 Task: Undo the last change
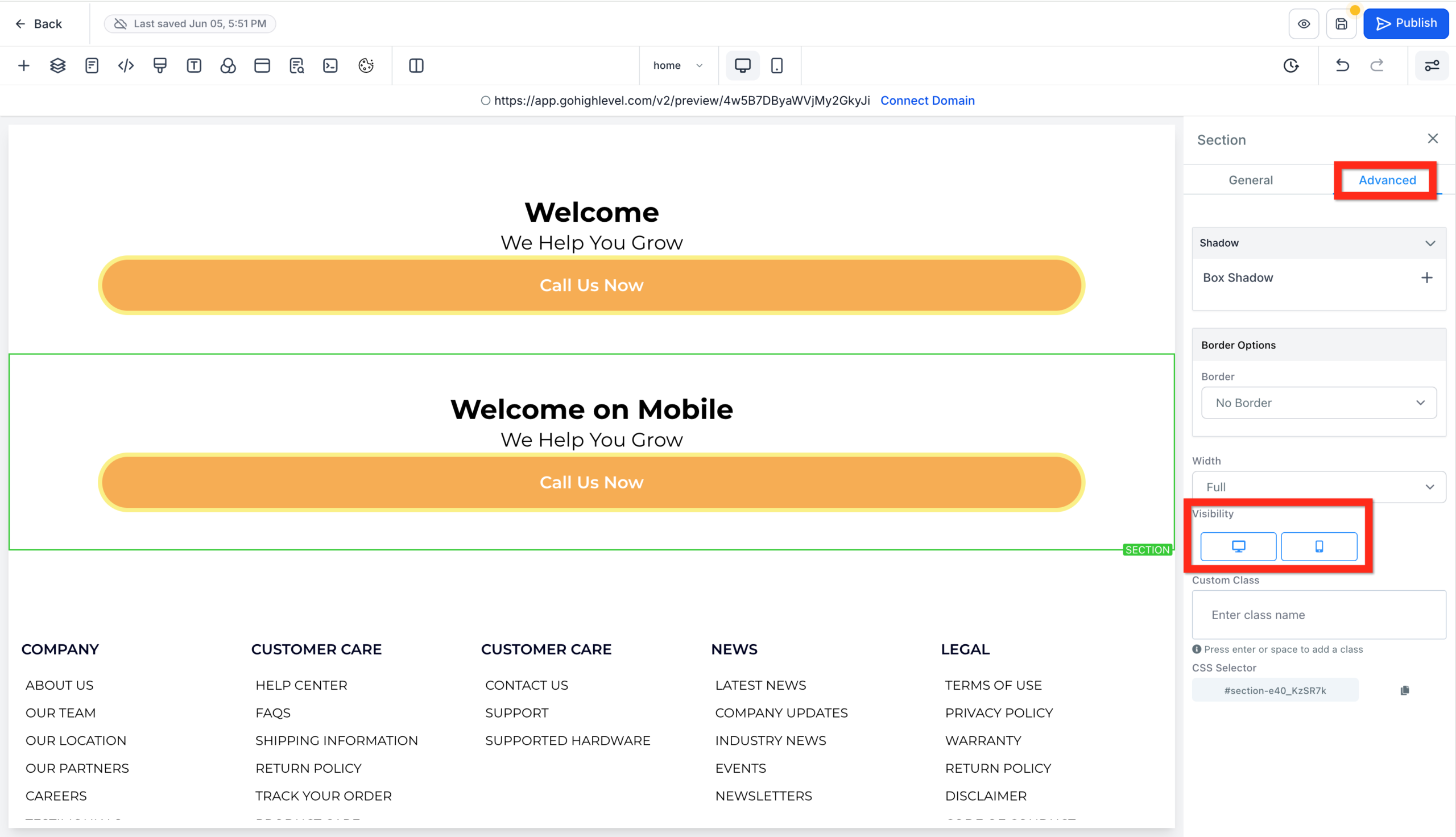point(1342,65)
